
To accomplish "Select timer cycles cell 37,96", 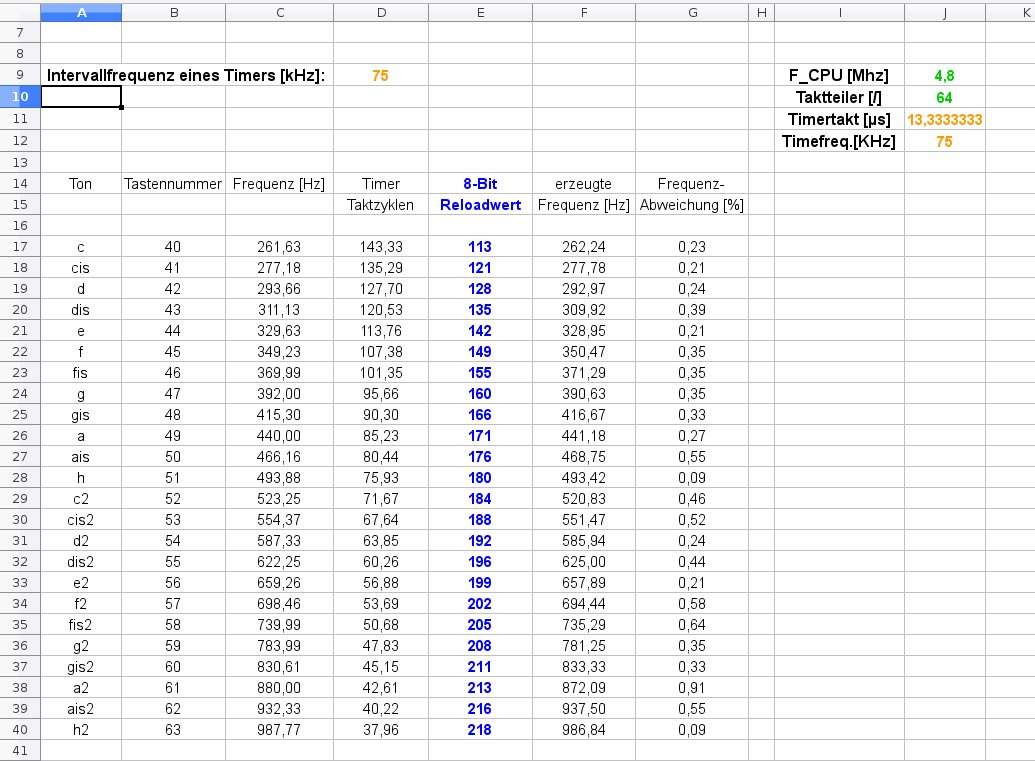I will point(381,729).
